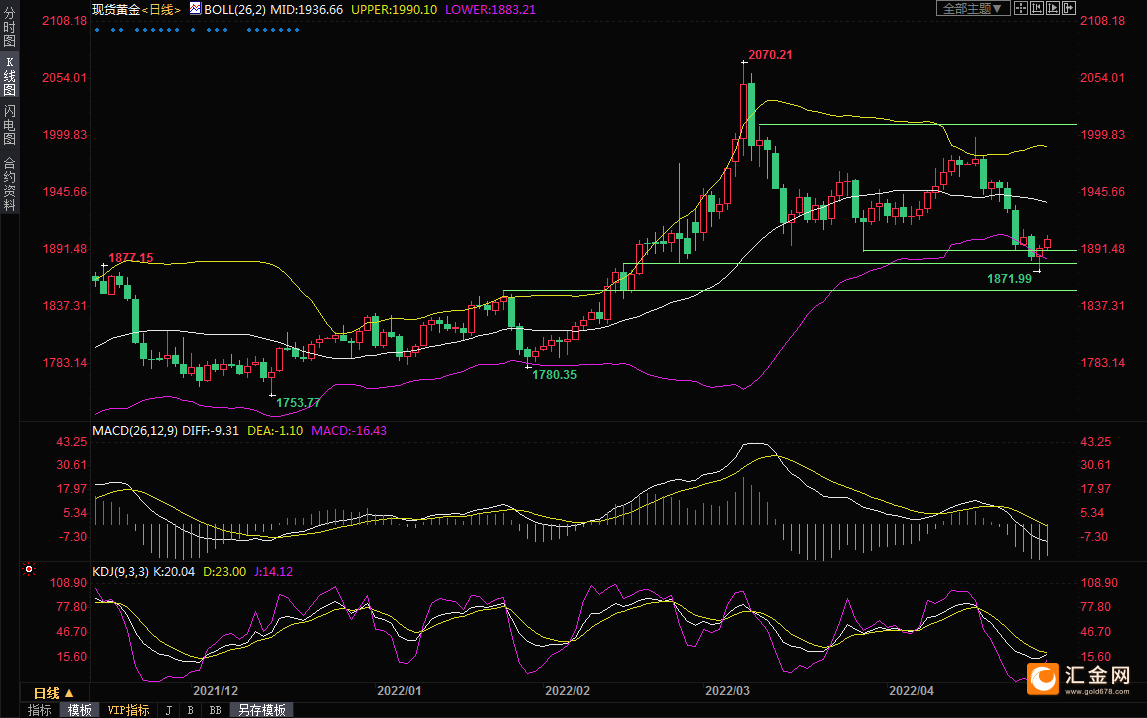The width and height of the screenshot is (1147, 718).
Task: Click the red sun icon beside the KDJ panel
Action: tap(29, 569)
